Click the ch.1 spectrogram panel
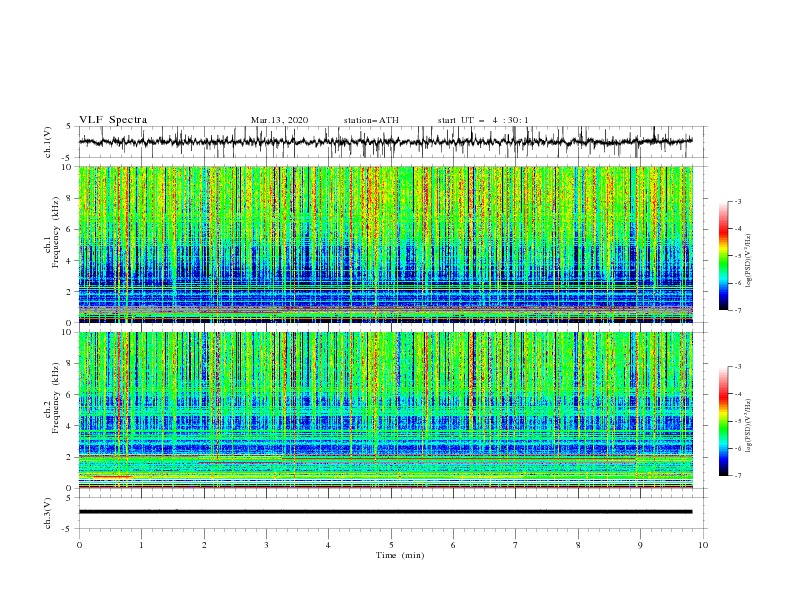 point(385,244)
